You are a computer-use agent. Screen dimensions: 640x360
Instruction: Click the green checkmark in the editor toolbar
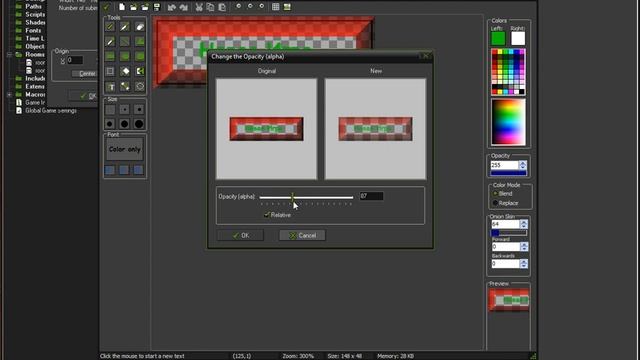tap(107, 7)
